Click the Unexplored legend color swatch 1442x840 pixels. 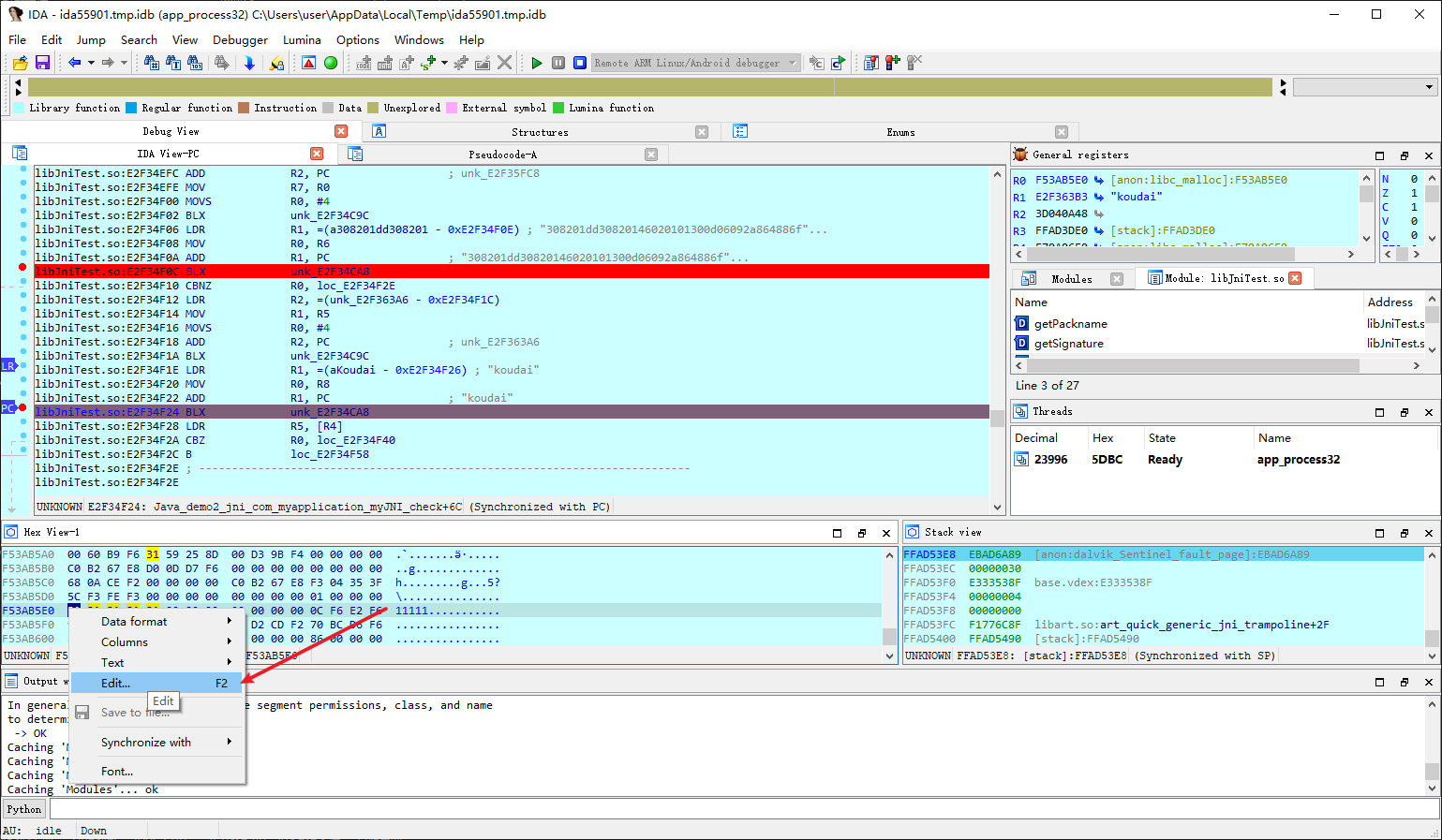click(373, 108)
